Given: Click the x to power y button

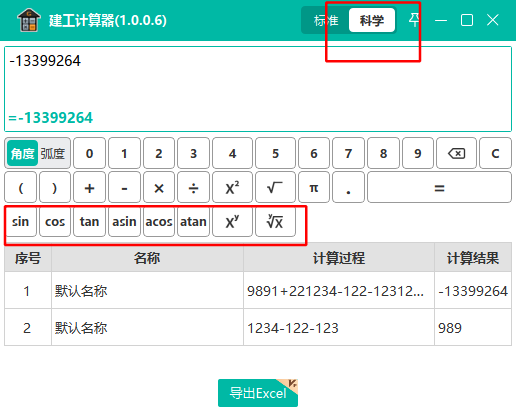Looking at the screenshot, I should 232,221.
